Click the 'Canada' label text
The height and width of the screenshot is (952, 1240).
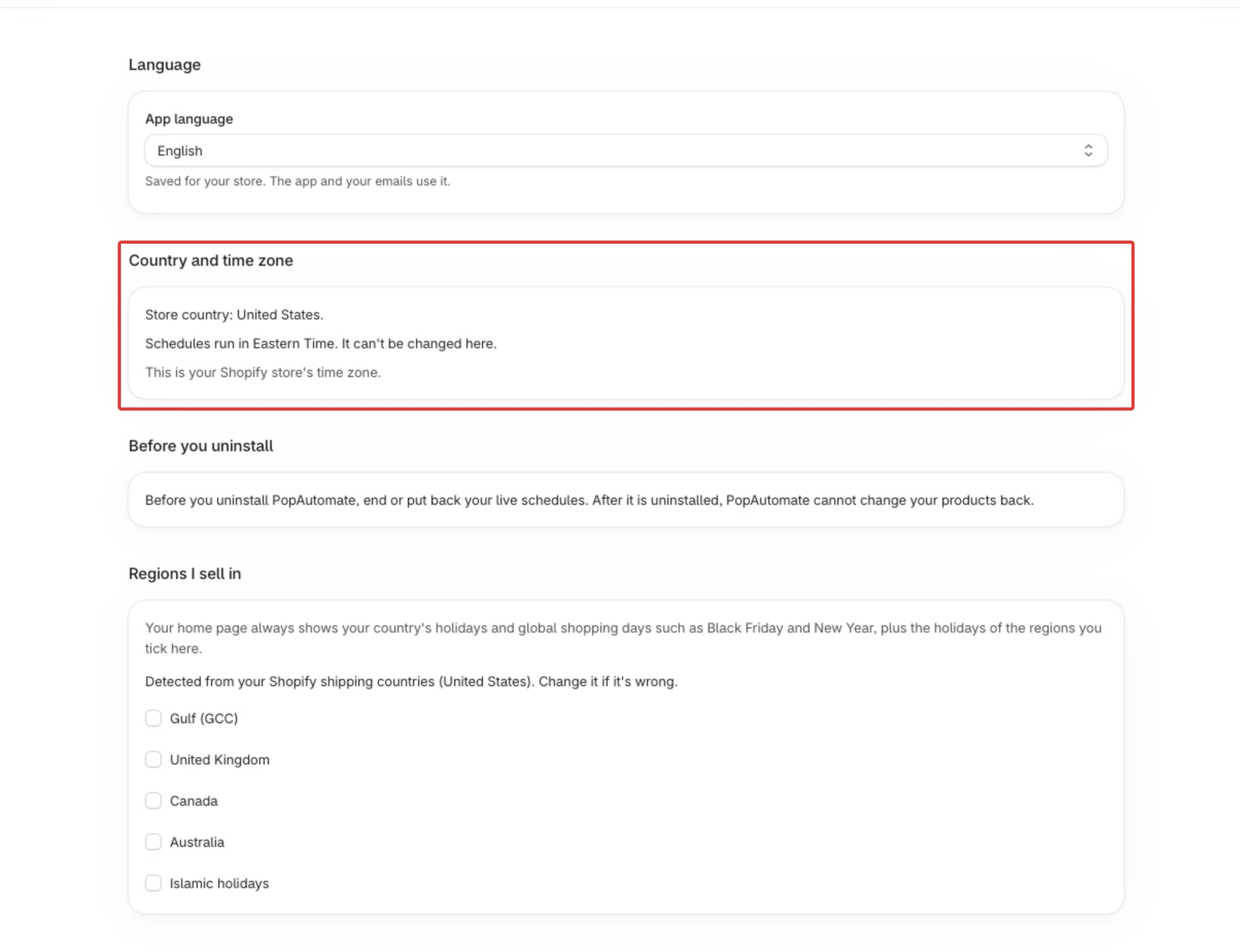click(x=194, y=801)
